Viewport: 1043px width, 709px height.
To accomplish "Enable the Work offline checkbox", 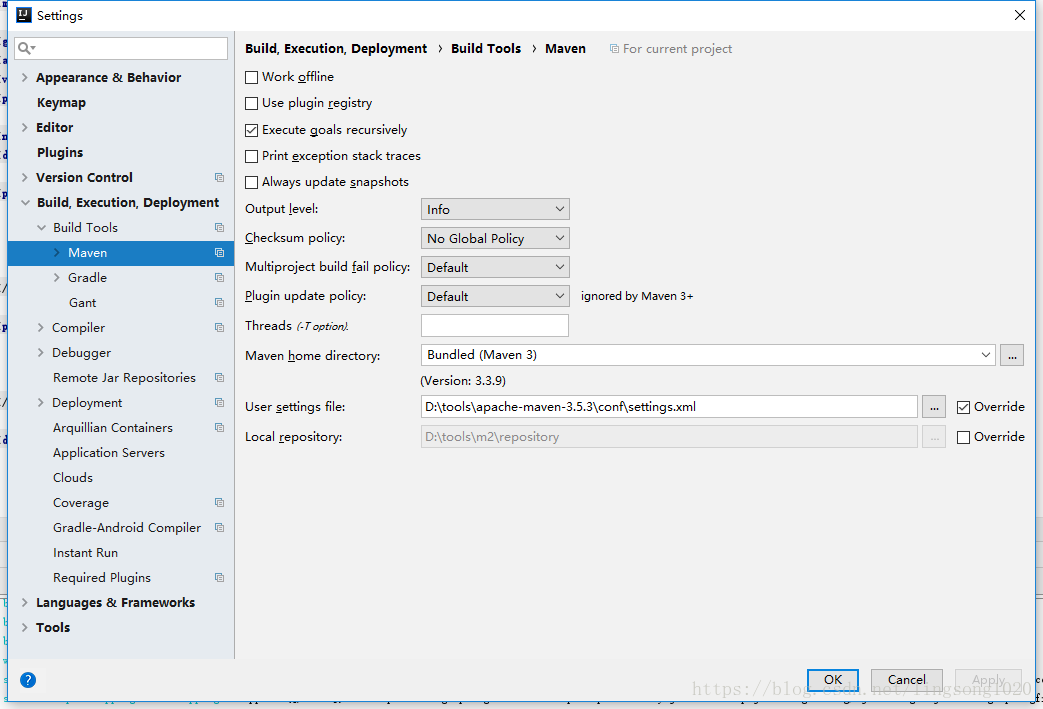I will pyautogui.click(x=251, y=77).
